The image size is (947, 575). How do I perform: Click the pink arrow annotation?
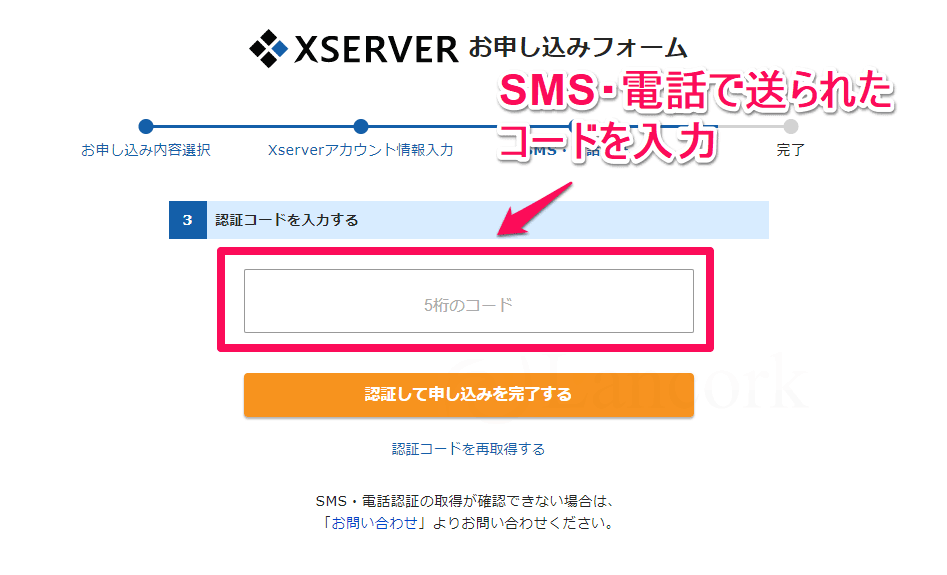534,209
